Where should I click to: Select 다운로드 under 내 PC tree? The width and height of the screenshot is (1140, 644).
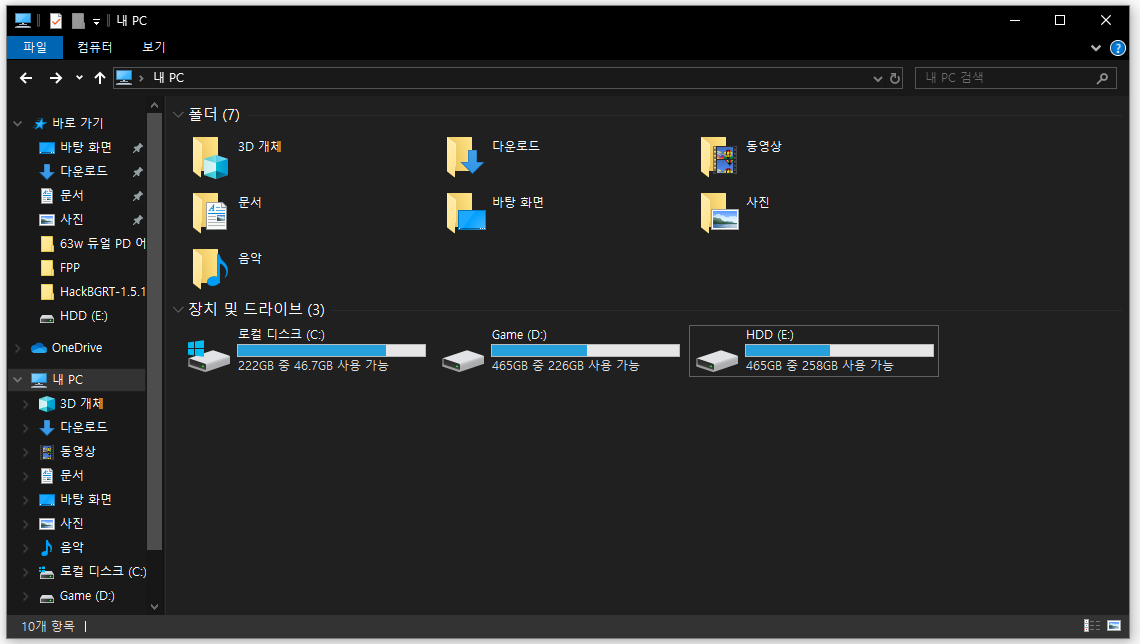click(84, 427)
